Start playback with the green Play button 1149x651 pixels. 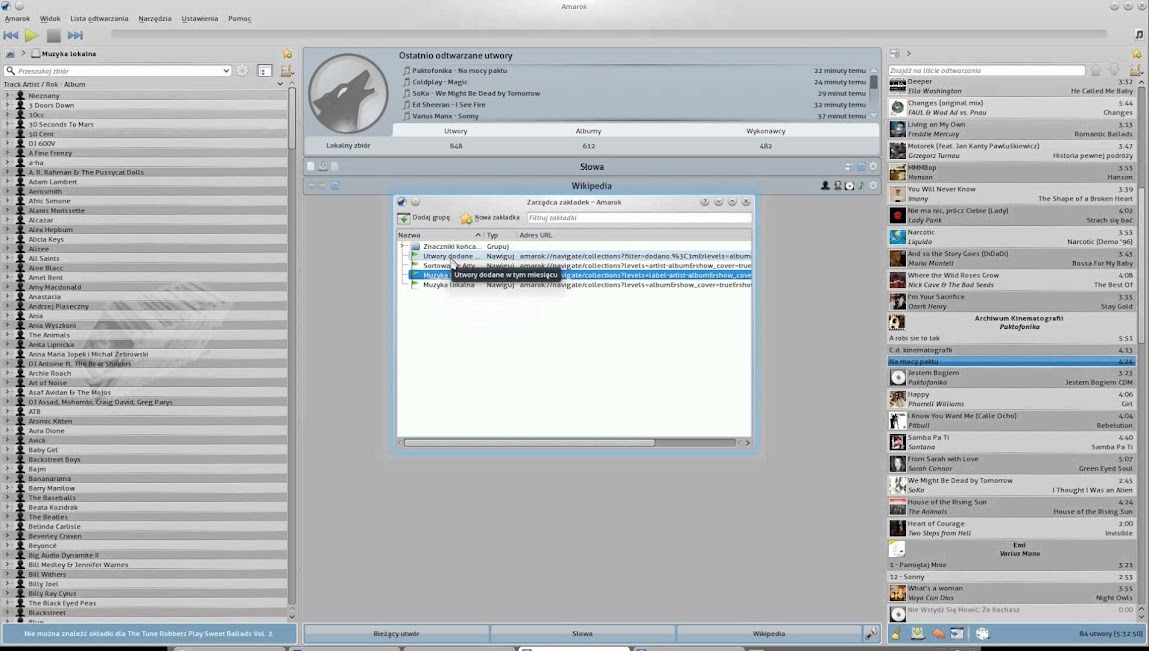(x=32, y=35)
